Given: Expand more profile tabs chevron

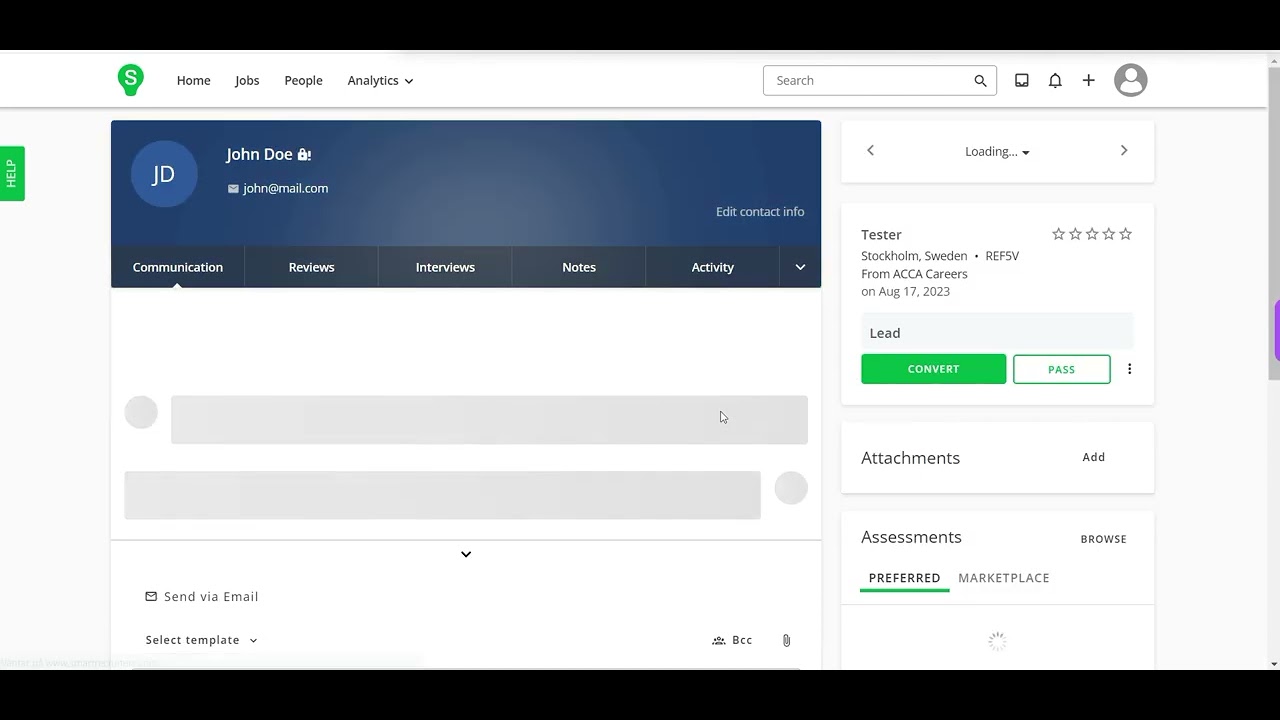Looking at the screenshot, I should [800, 267].
